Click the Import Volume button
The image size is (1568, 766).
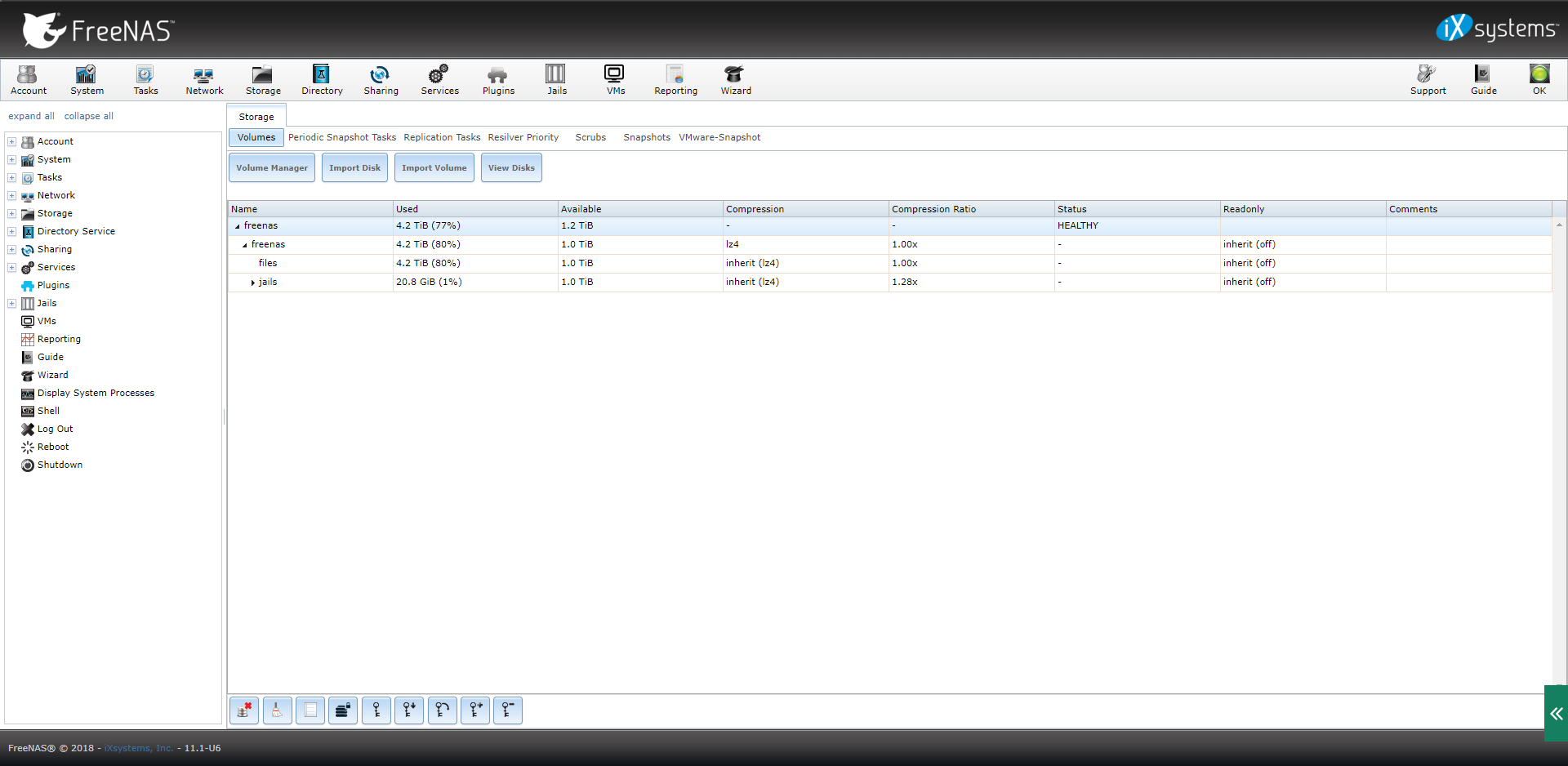coord(434,167)
